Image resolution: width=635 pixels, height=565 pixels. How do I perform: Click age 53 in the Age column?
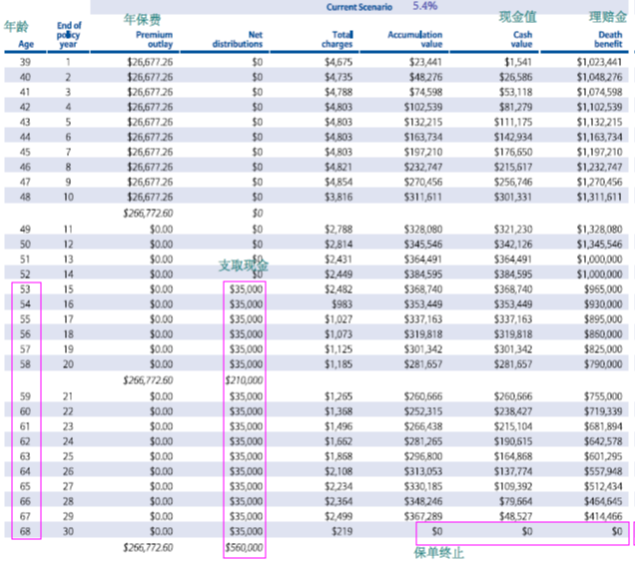click(25, 289)
